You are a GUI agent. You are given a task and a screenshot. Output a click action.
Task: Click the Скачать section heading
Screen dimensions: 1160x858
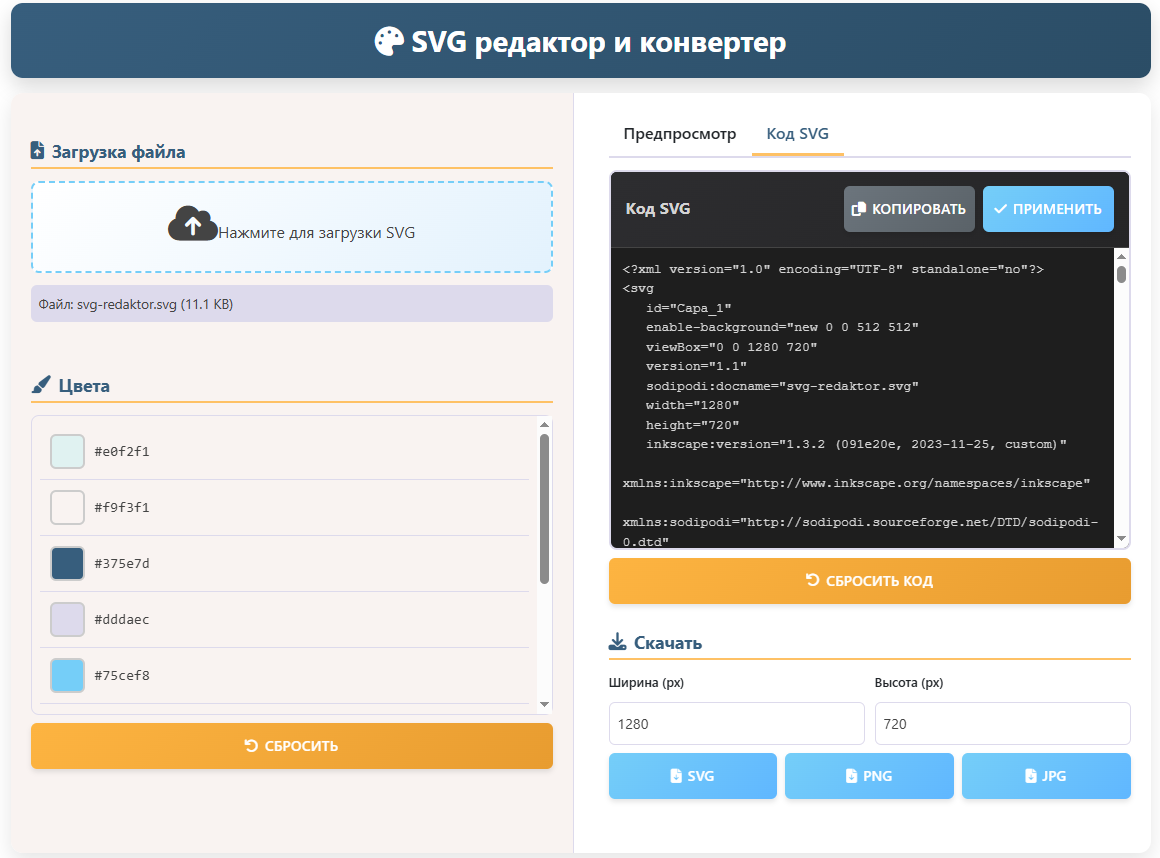[667, 643]
